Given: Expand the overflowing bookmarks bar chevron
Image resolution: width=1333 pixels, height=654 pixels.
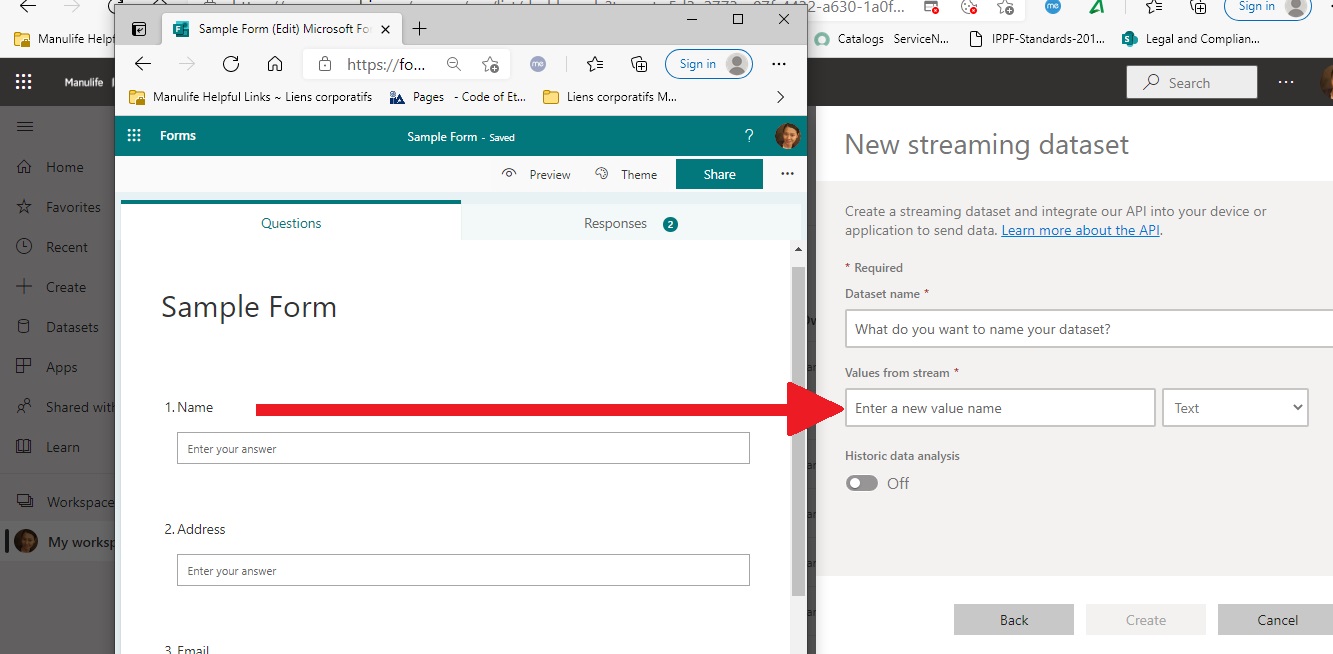Looking at the screenshot, I should pyautogui.click(x=779, y=97).
